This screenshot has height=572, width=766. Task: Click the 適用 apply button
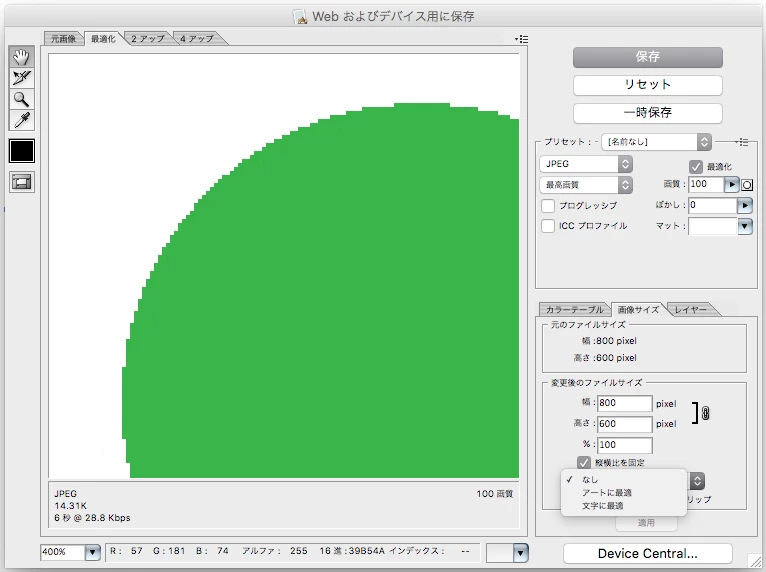pos(646,523)
